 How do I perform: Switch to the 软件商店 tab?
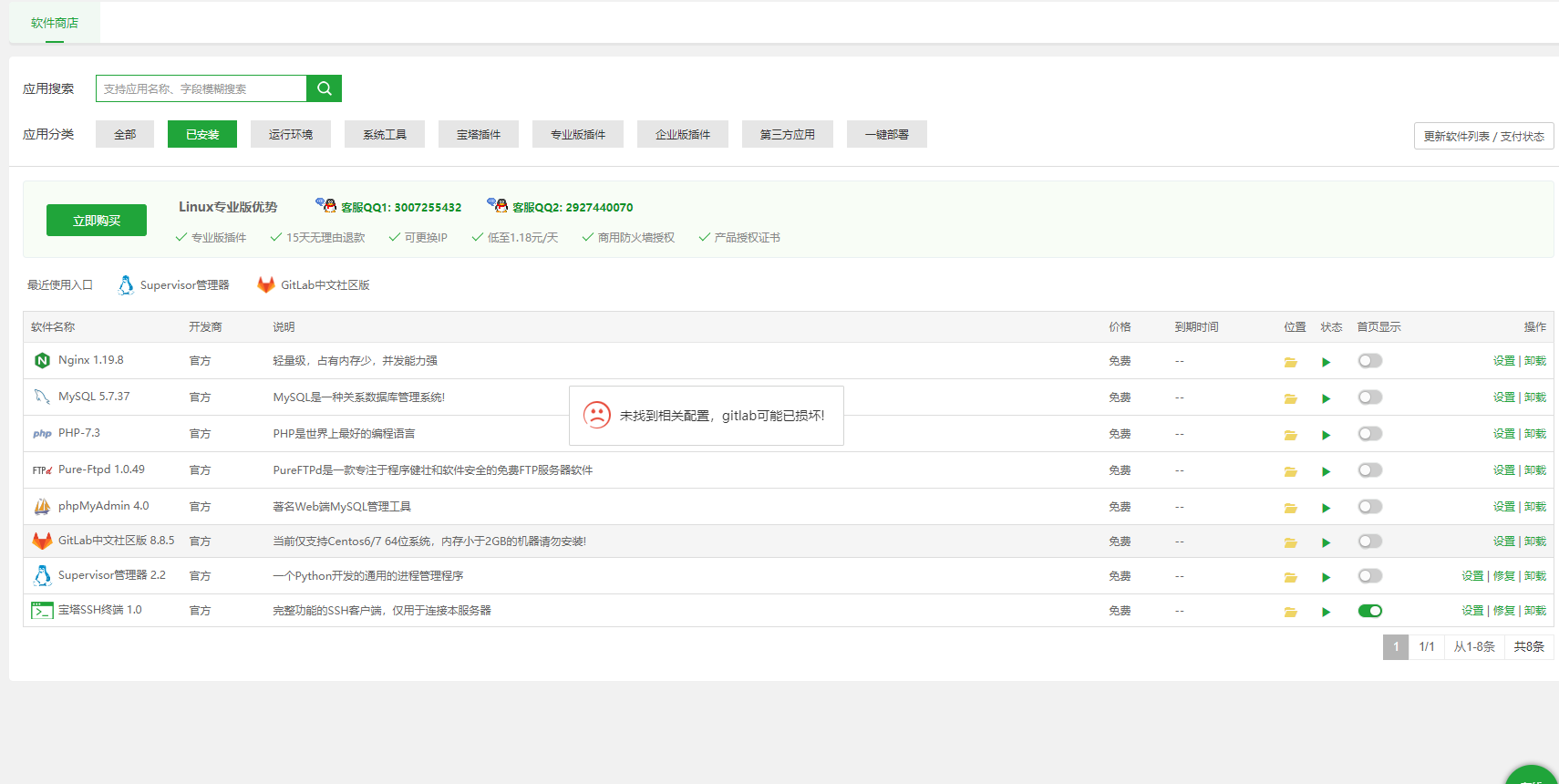coord(55,23)
